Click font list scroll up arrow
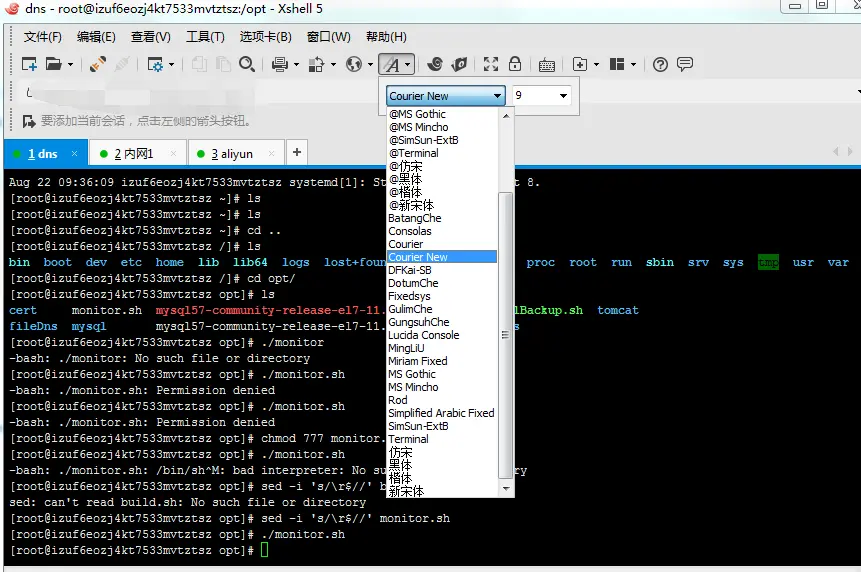 pos(506,115)
